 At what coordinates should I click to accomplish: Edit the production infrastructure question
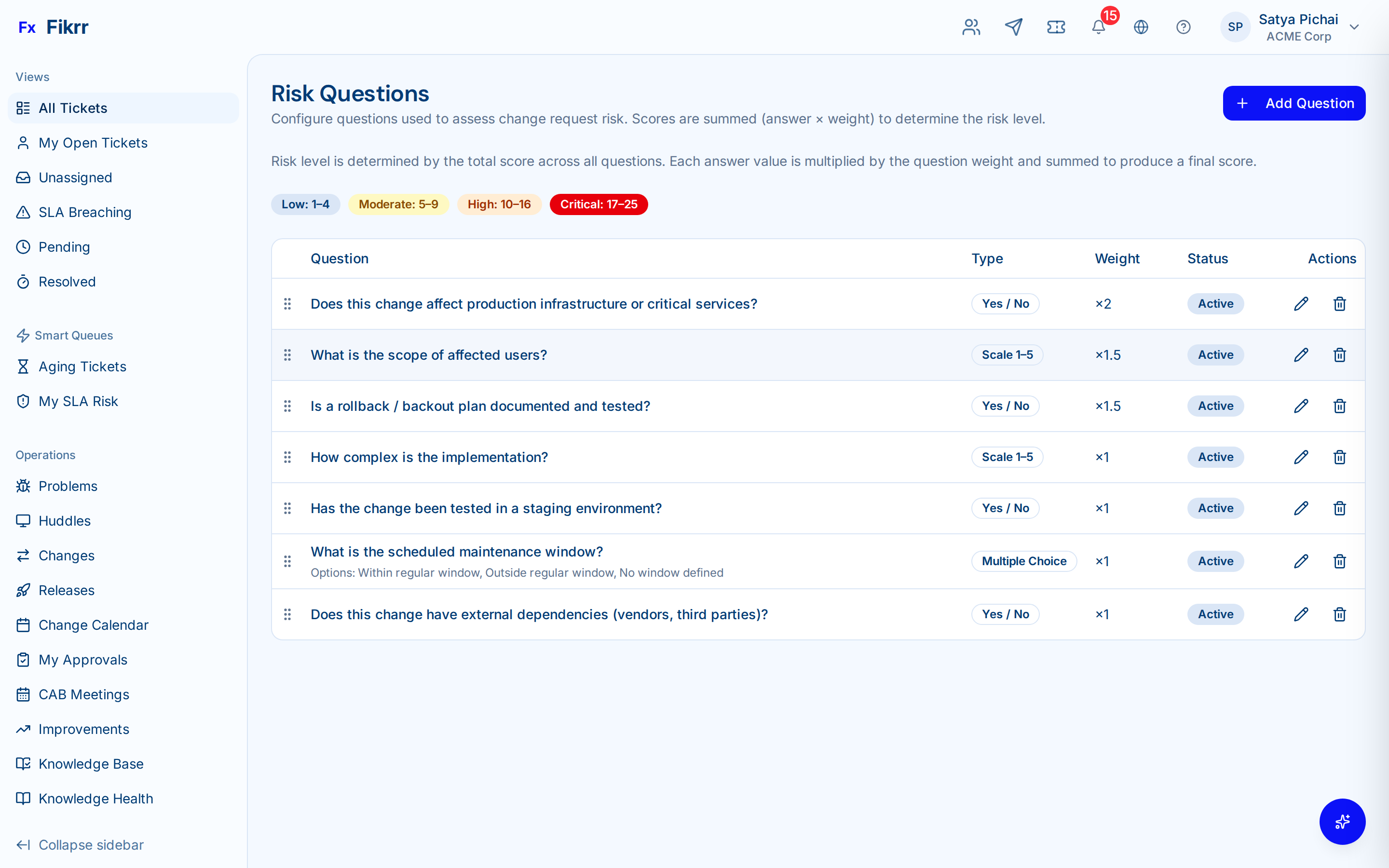[1301, 304]
